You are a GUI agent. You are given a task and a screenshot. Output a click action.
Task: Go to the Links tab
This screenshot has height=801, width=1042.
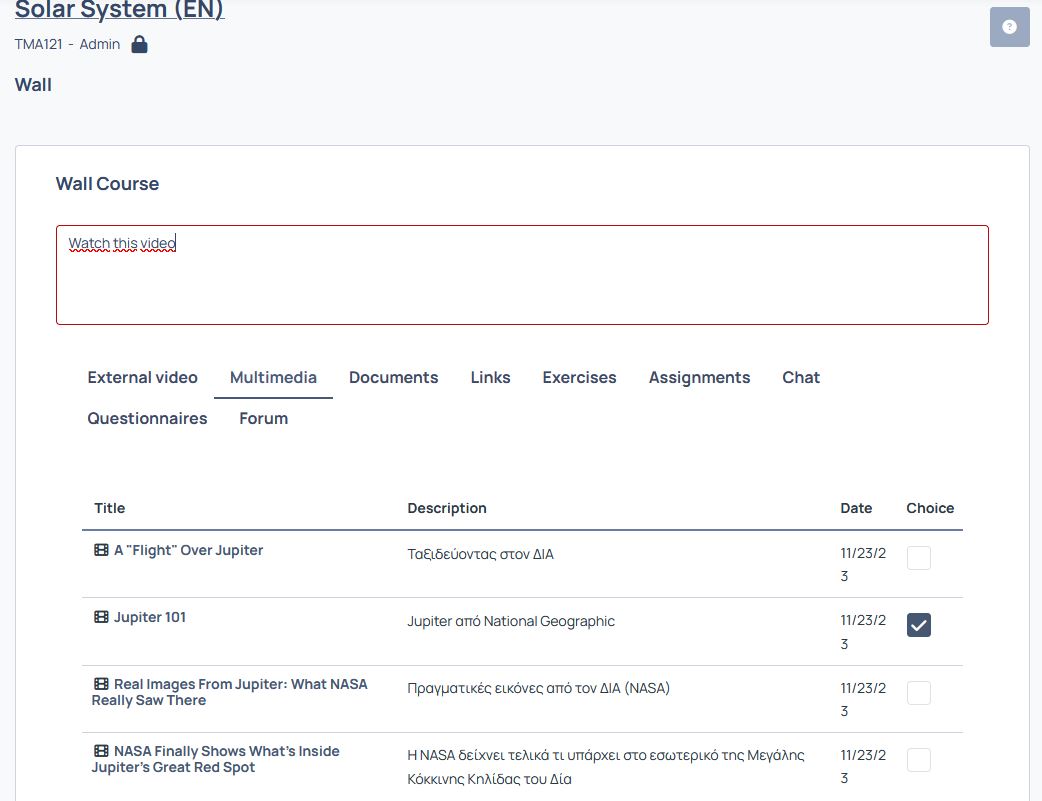coord(490,378)
